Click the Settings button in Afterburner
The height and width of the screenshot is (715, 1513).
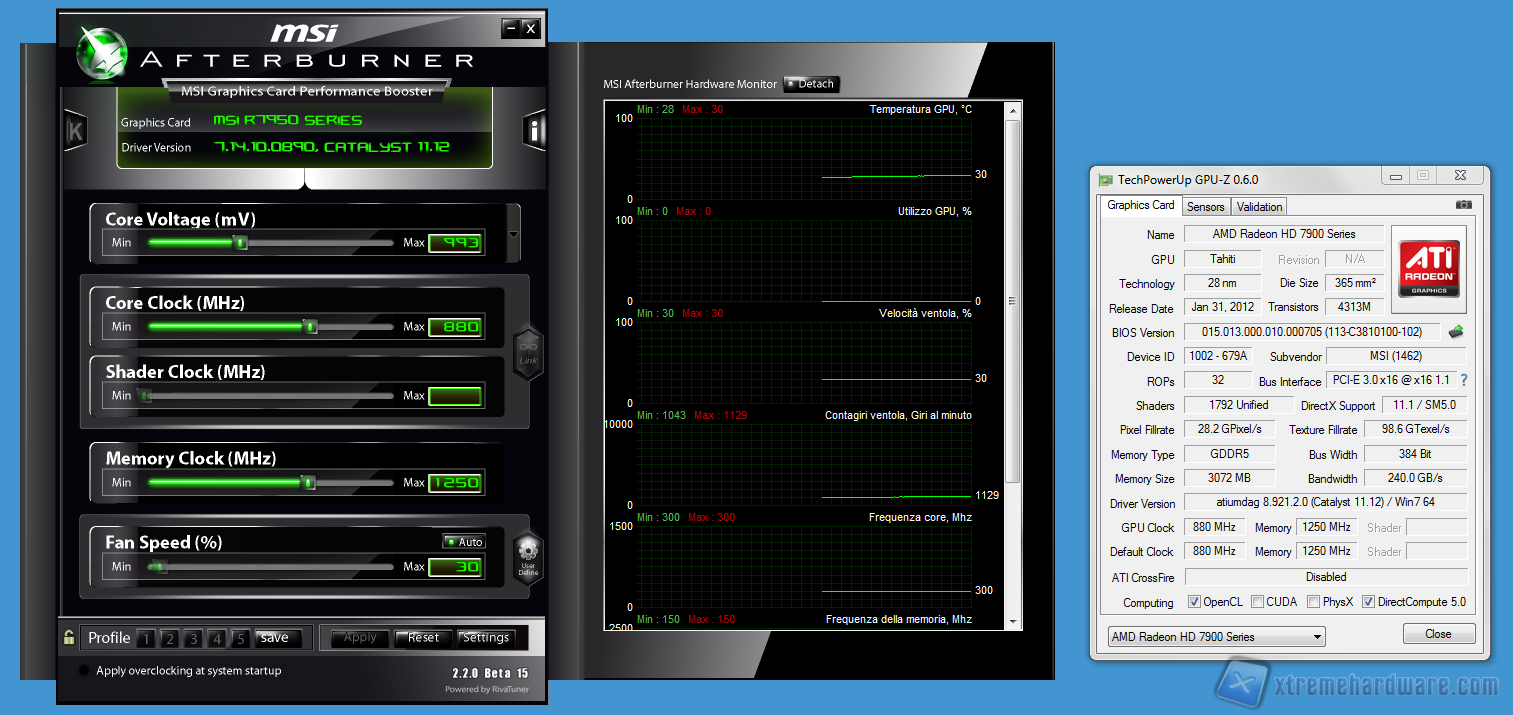click(x=486, y=638)
